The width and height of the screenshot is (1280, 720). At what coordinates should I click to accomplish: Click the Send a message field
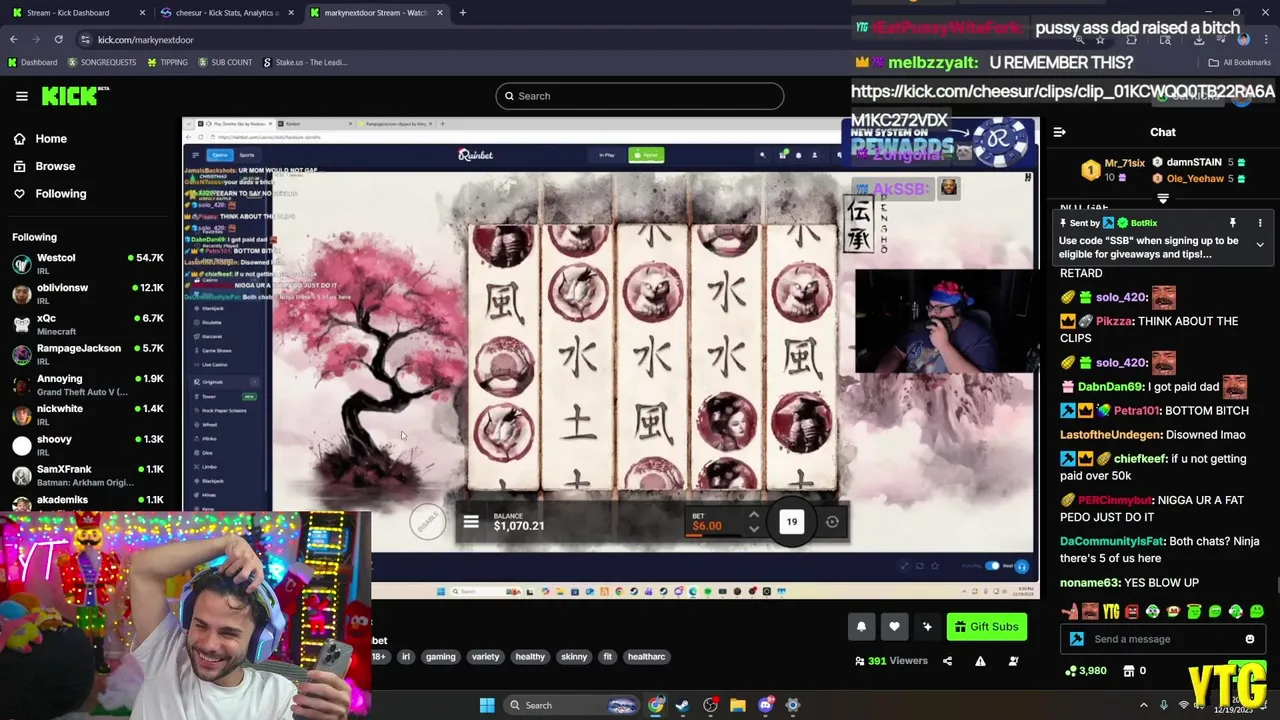(x=1162, y=639)
